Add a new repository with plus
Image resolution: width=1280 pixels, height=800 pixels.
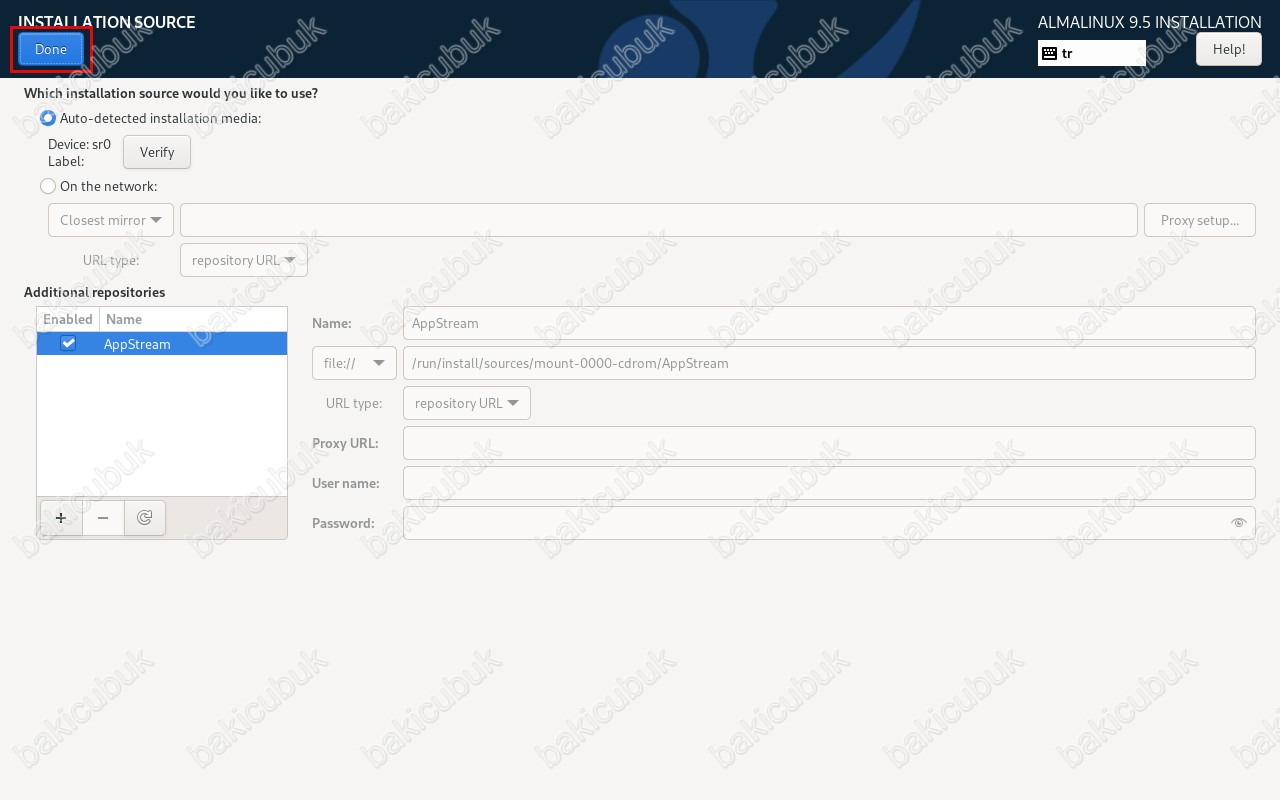[x=61, y=518]
